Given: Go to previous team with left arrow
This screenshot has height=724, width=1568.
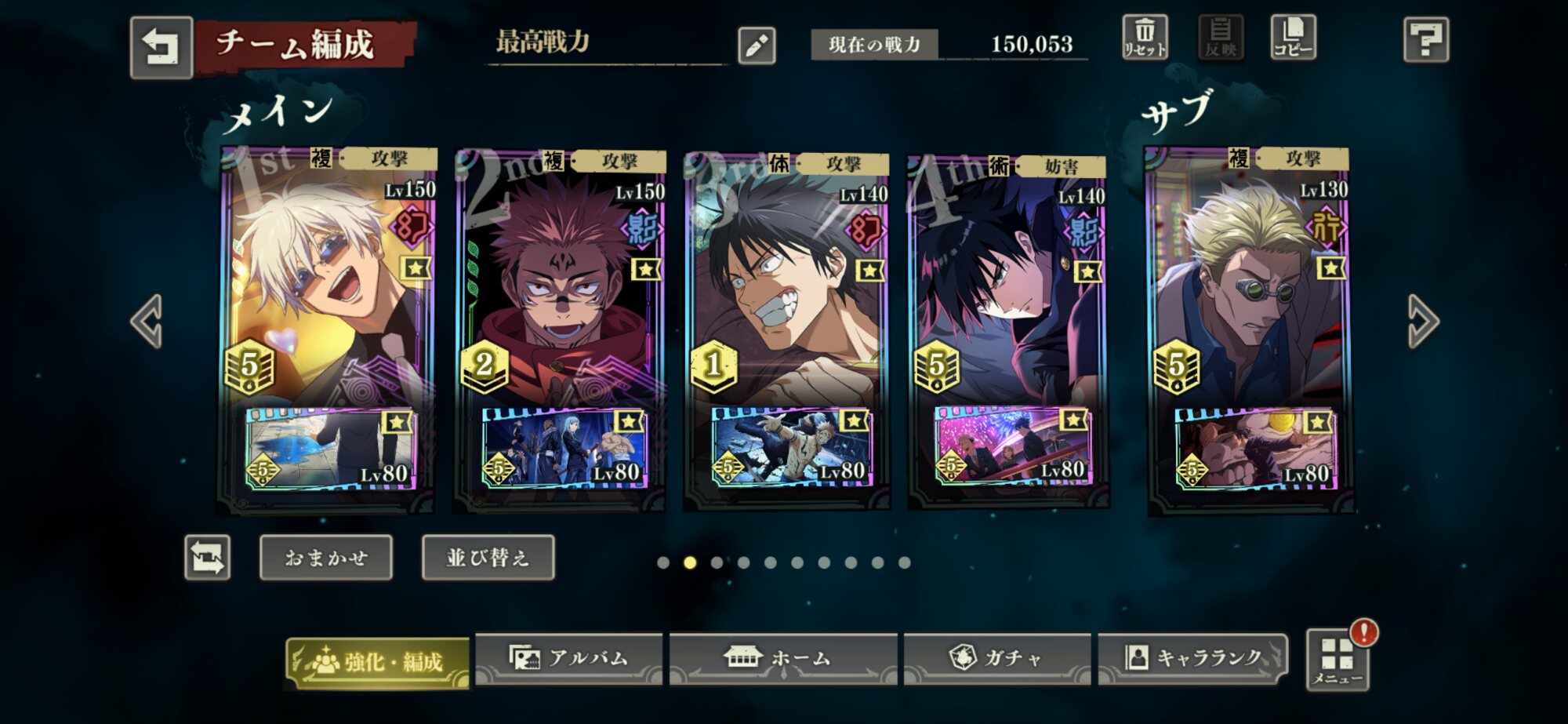Looking at the screenshot, I should click(147, 321).
